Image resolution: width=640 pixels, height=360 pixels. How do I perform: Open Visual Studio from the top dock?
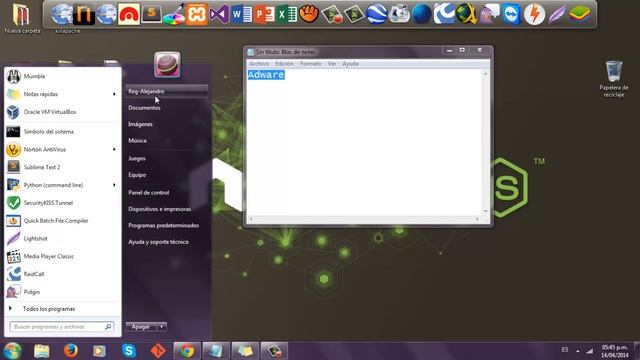click(x=219, y=15)
